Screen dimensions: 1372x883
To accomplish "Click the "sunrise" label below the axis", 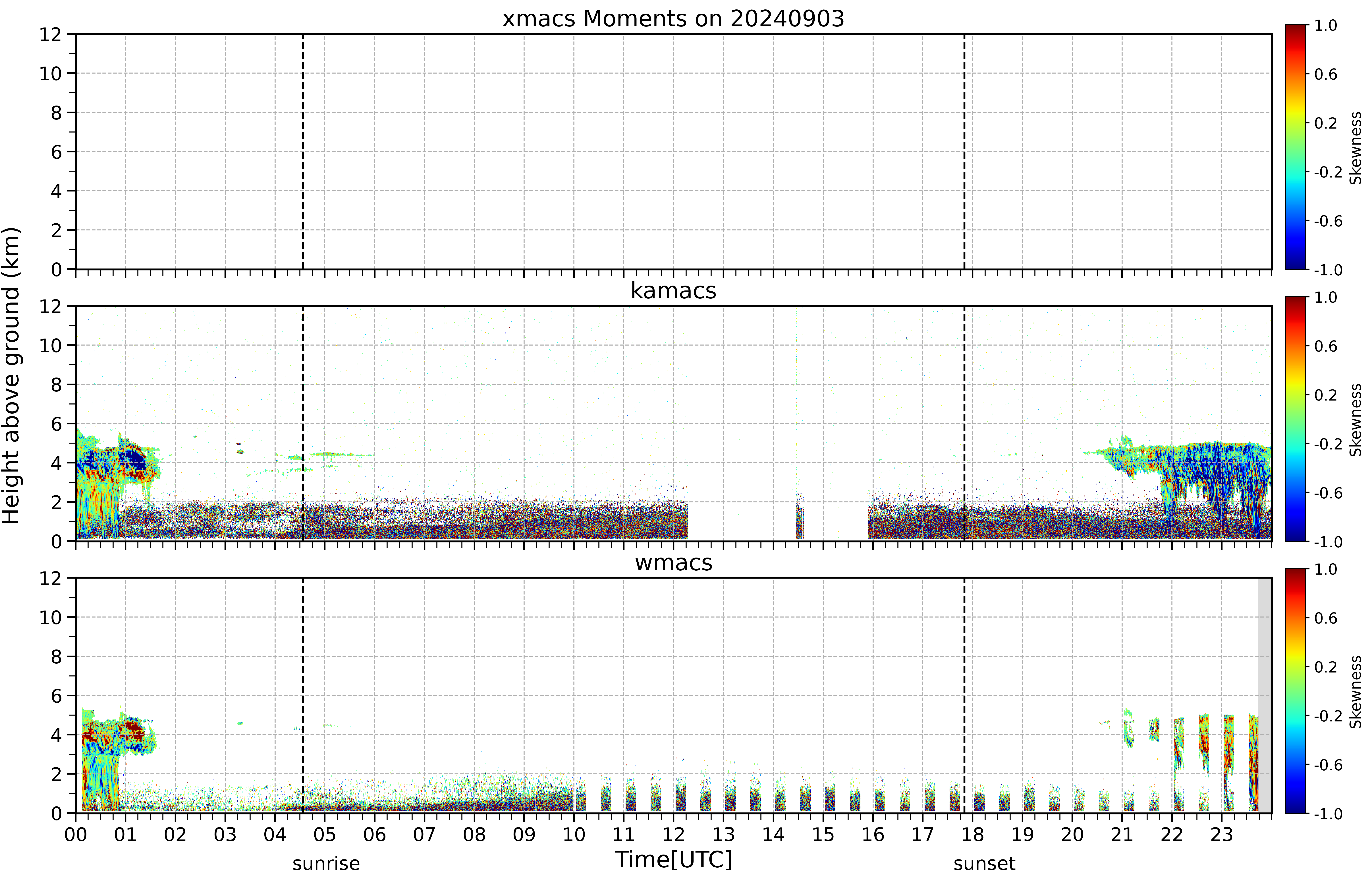I will coord(326,863).
